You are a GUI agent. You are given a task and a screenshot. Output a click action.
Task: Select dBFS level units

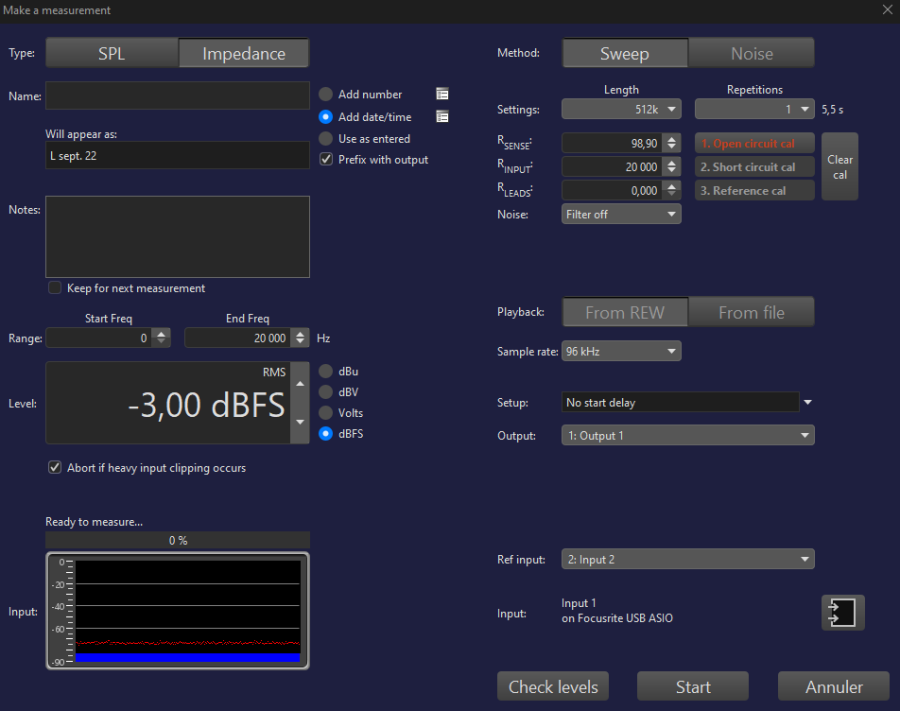point(325,434)
